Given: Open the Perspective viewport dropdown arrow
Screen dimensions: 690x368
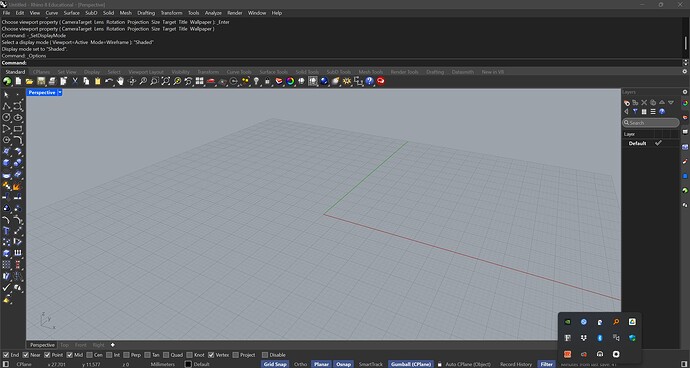Looking at the screenshot, I should (x=60, y=92).
